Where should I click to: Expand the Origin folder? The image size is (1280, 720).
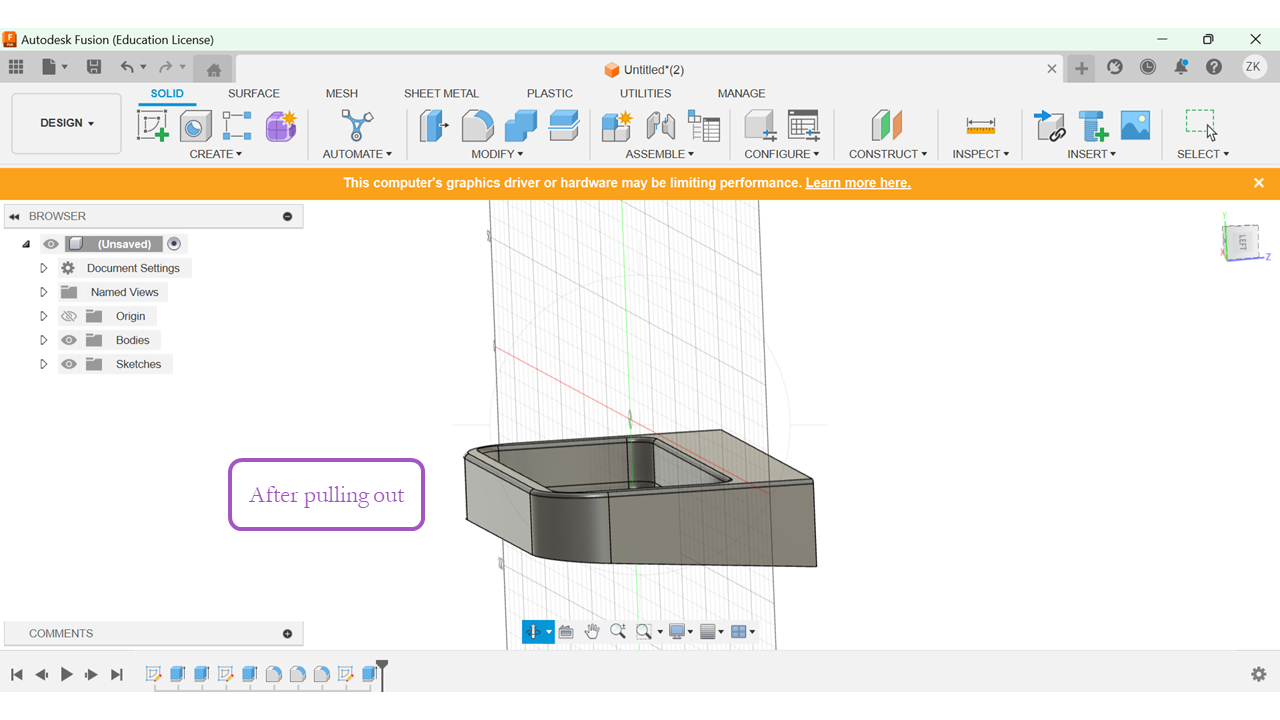click(x=43, y=316)
